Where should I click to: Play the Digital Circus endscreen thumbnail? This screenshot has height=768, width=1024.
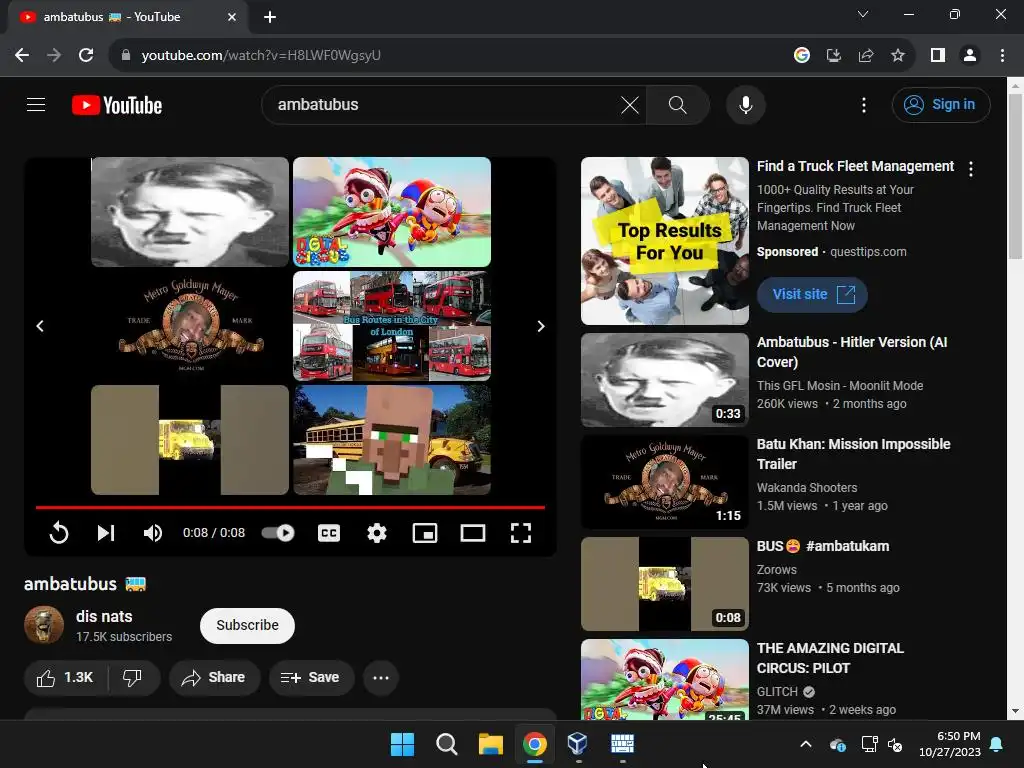point(392,212)
